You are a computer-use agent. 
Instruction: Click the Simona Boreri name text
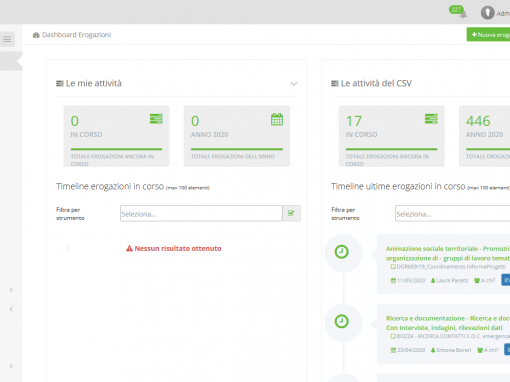[453, 350]
